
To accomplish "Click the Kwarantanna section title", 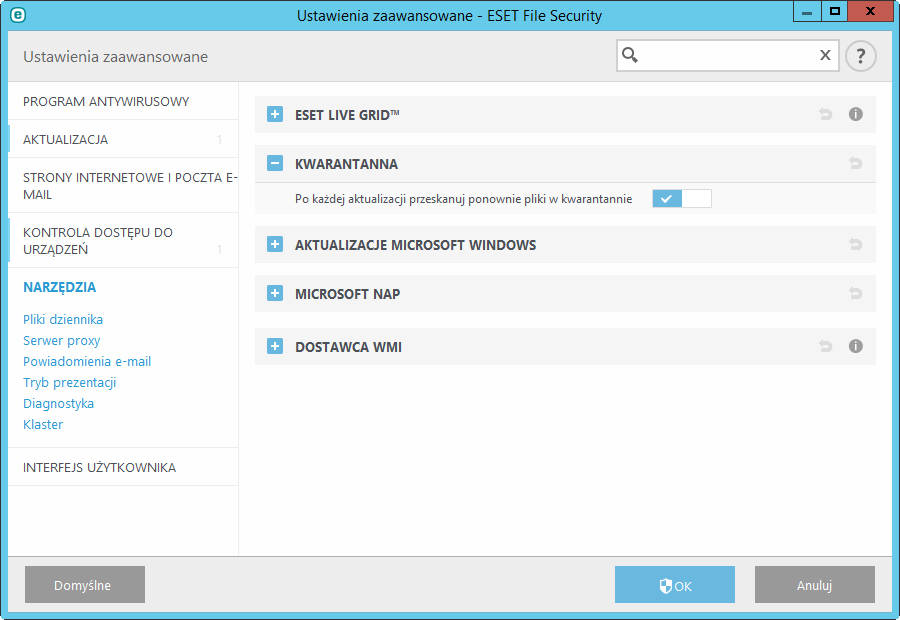I will 346,164.
